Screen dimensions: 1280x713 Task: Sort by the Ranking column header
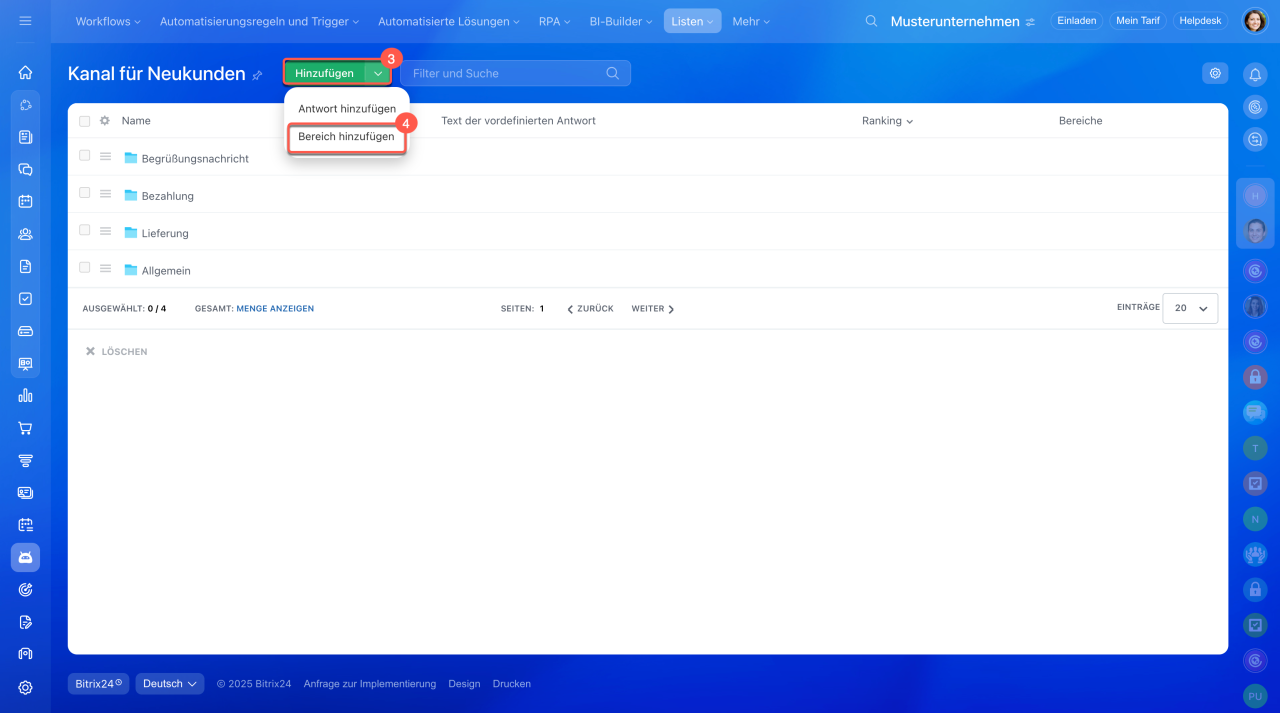887,121
